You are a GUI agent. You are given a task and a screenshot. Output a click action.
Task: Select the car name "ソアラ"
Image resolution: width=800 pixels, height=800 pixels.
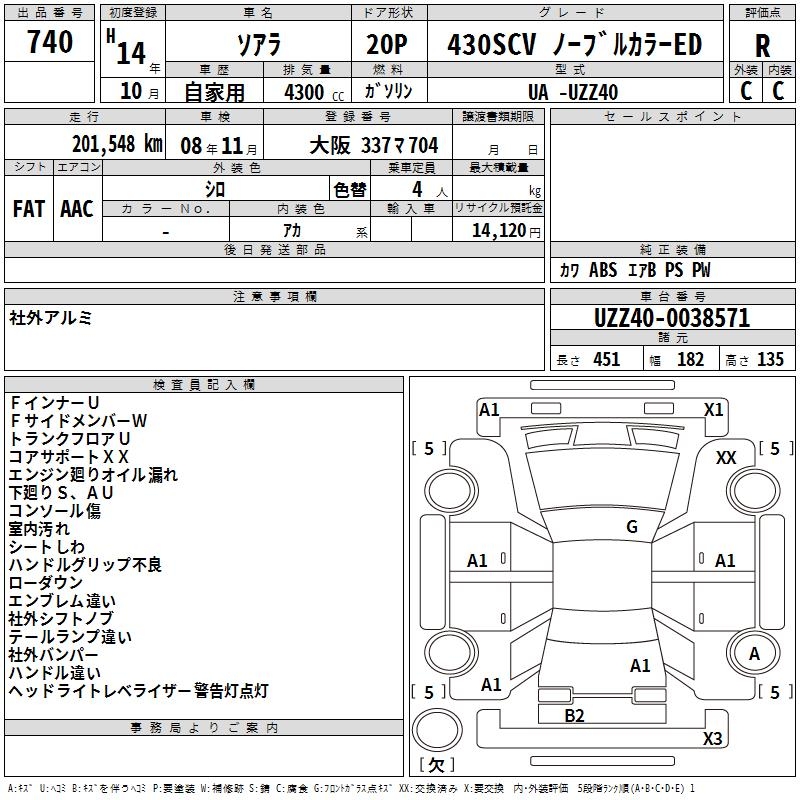pyautogui.click(x=259, y=45)
